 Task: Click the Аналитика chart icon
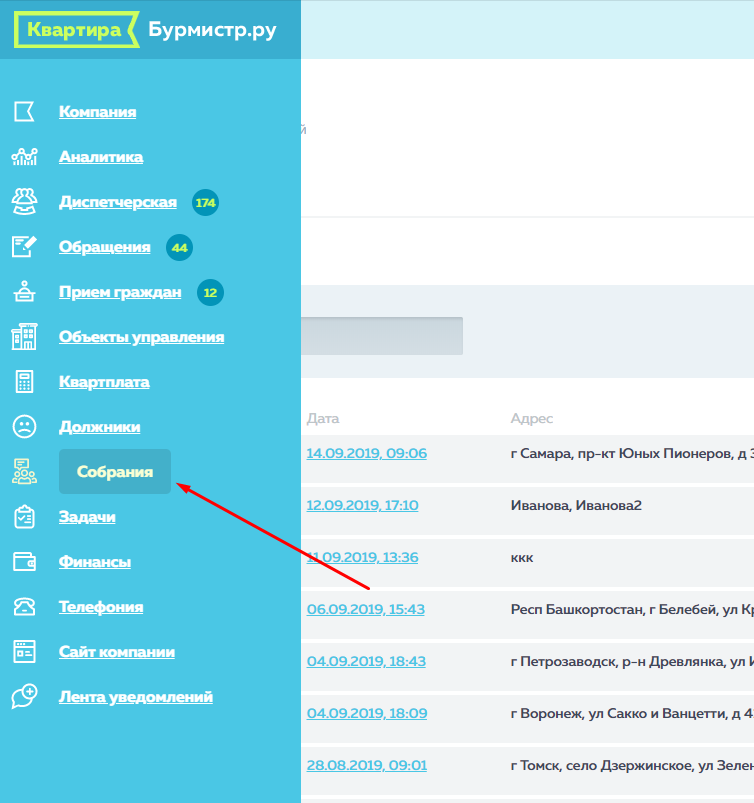24,157
